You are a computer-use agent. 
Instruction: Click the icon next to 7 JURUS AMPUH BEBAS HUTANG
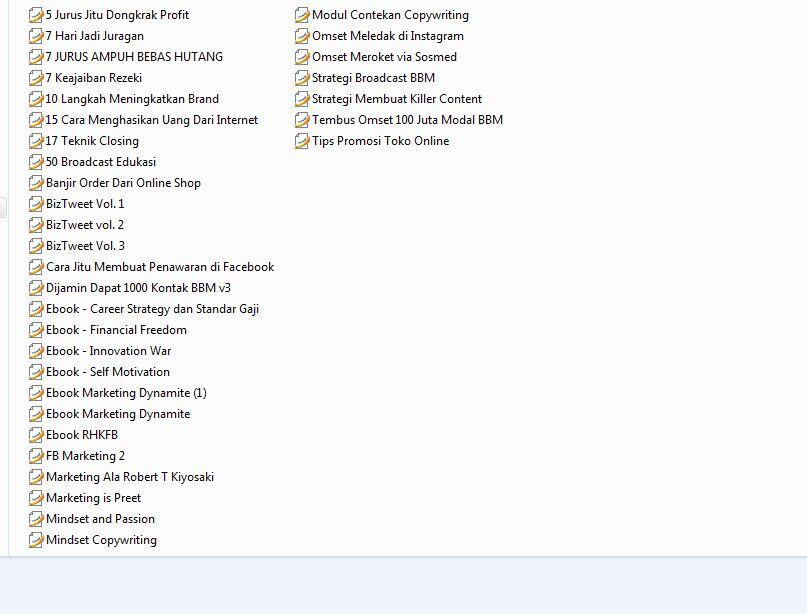pyautogui.click(x=36, y=57)
